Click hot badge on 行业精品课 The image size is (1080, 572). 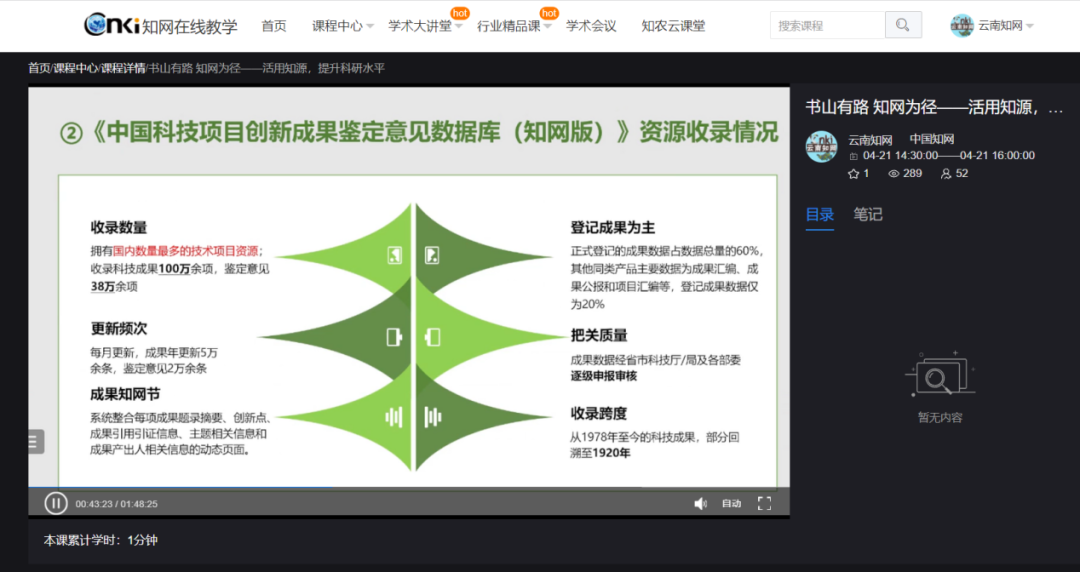pos(549,13)
